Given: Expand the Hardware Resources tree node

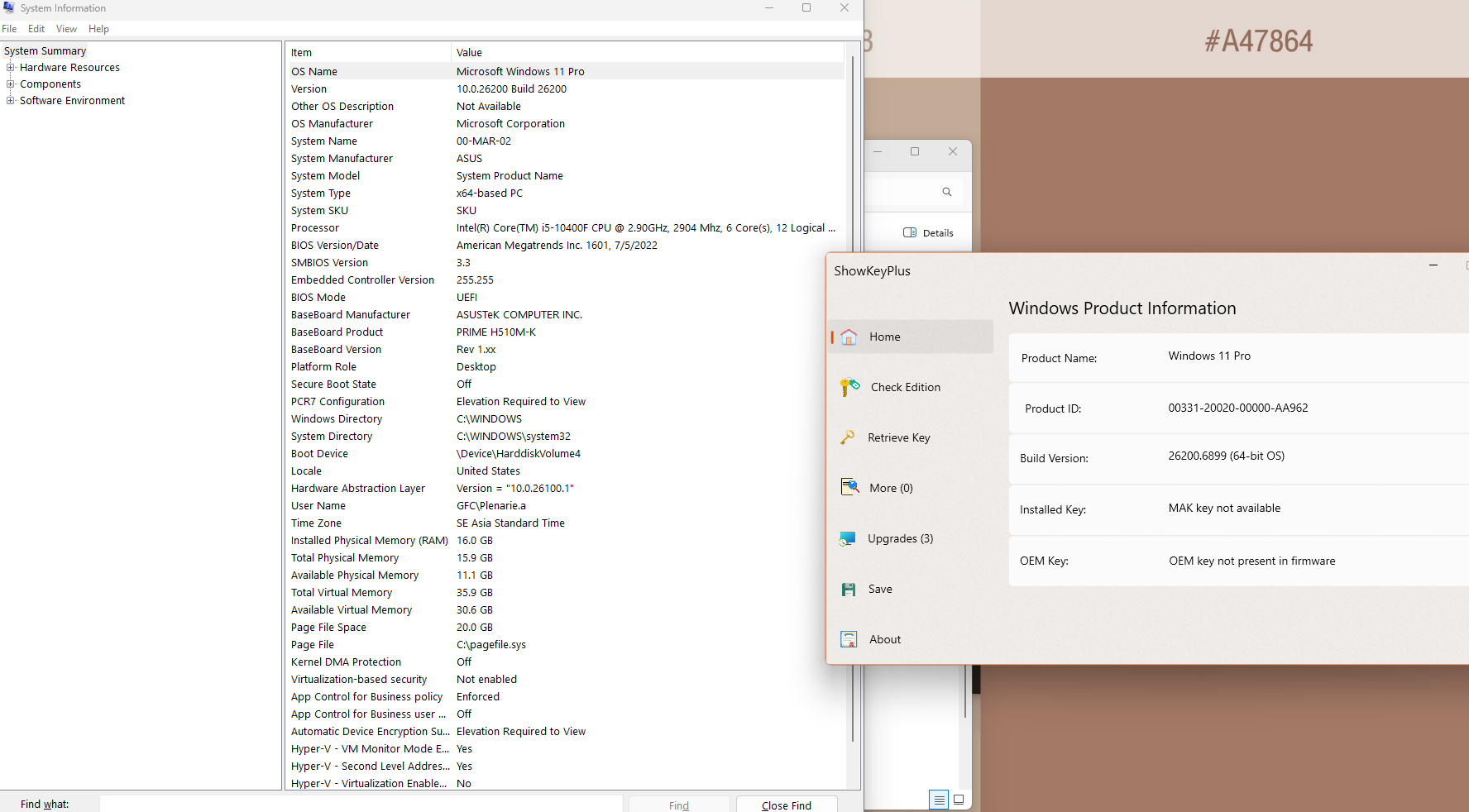Looking at the screenshot, I should (x=11, y=68).
